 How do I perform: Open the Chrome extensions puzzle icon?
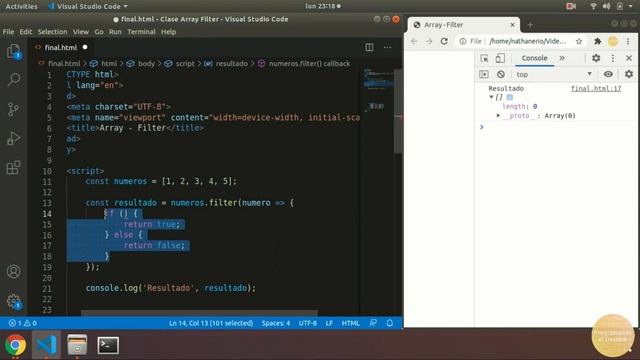[598, 41]
